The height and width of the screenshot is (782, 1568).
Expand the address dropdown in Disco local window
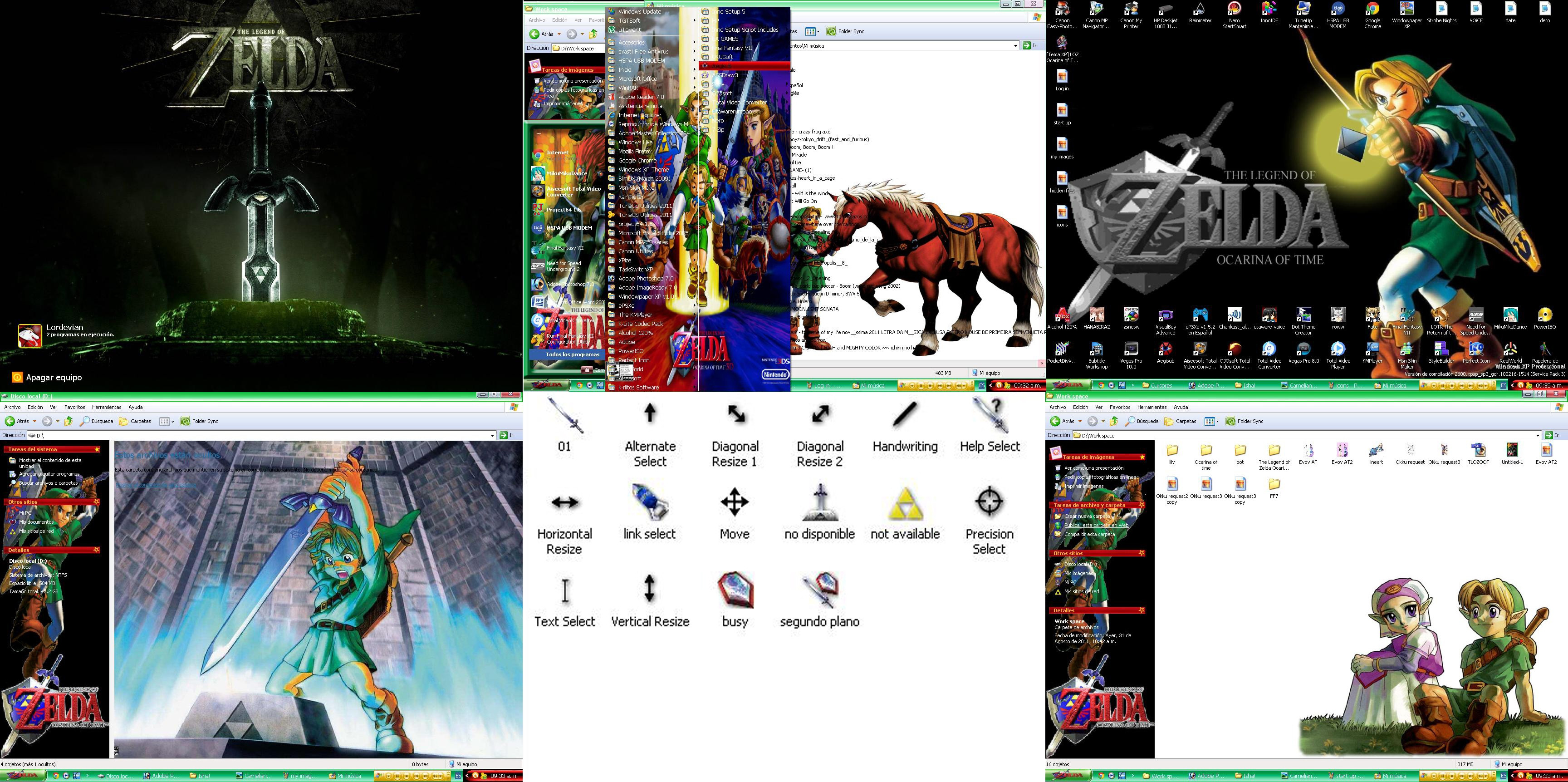click(492, 435)
